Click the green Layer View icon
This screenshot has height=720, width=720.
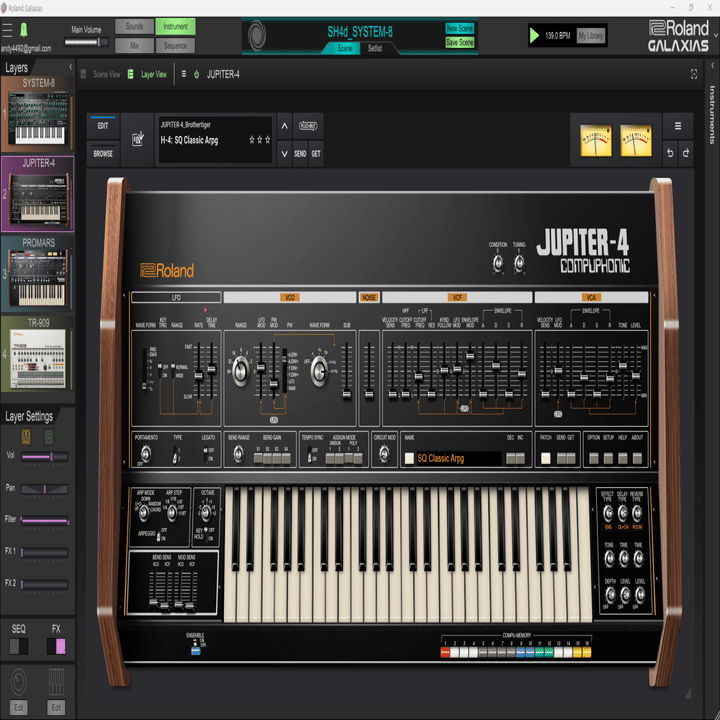[130, 74]
